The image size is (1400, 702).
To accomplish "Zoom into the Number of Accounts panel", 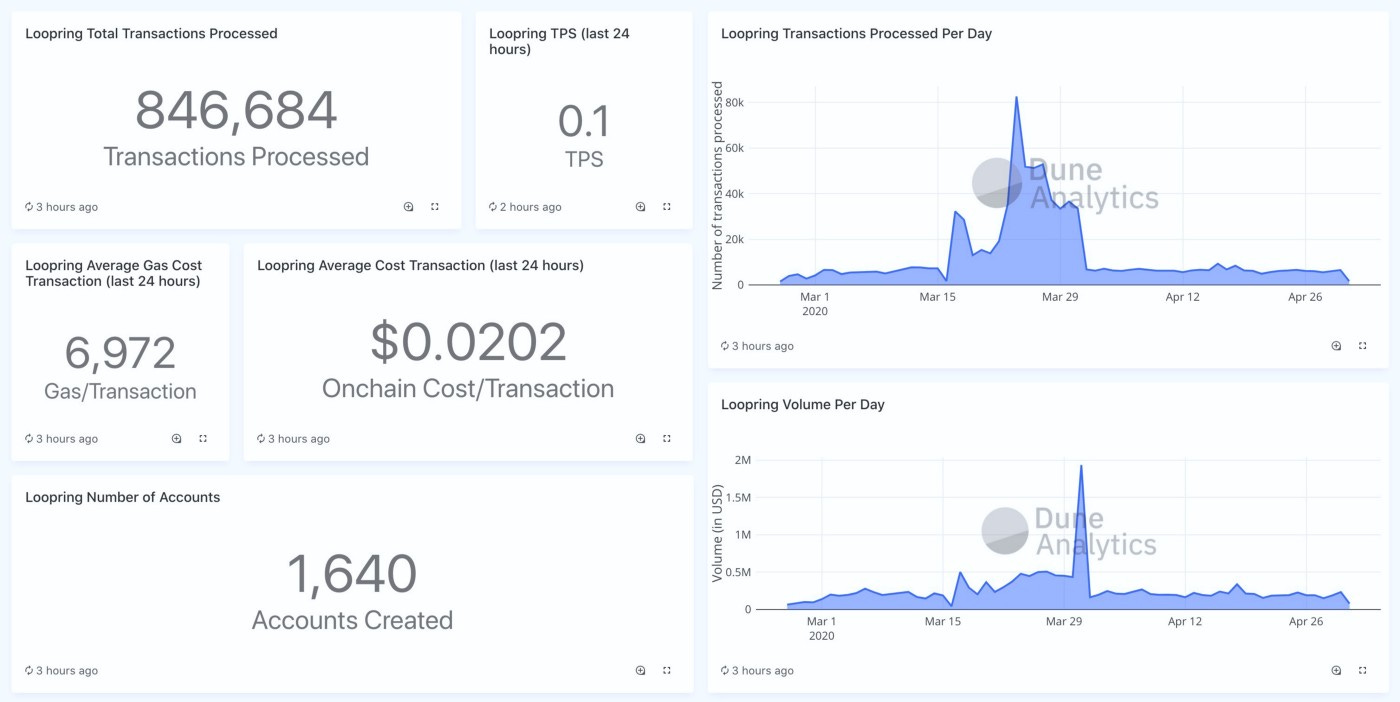I will 640,671.
